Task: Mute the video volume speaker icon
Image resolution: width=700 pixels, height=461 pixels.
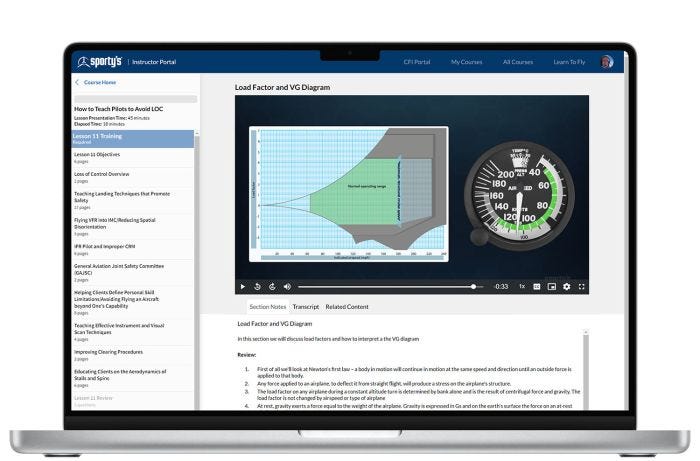Action: tap(287, 286)
